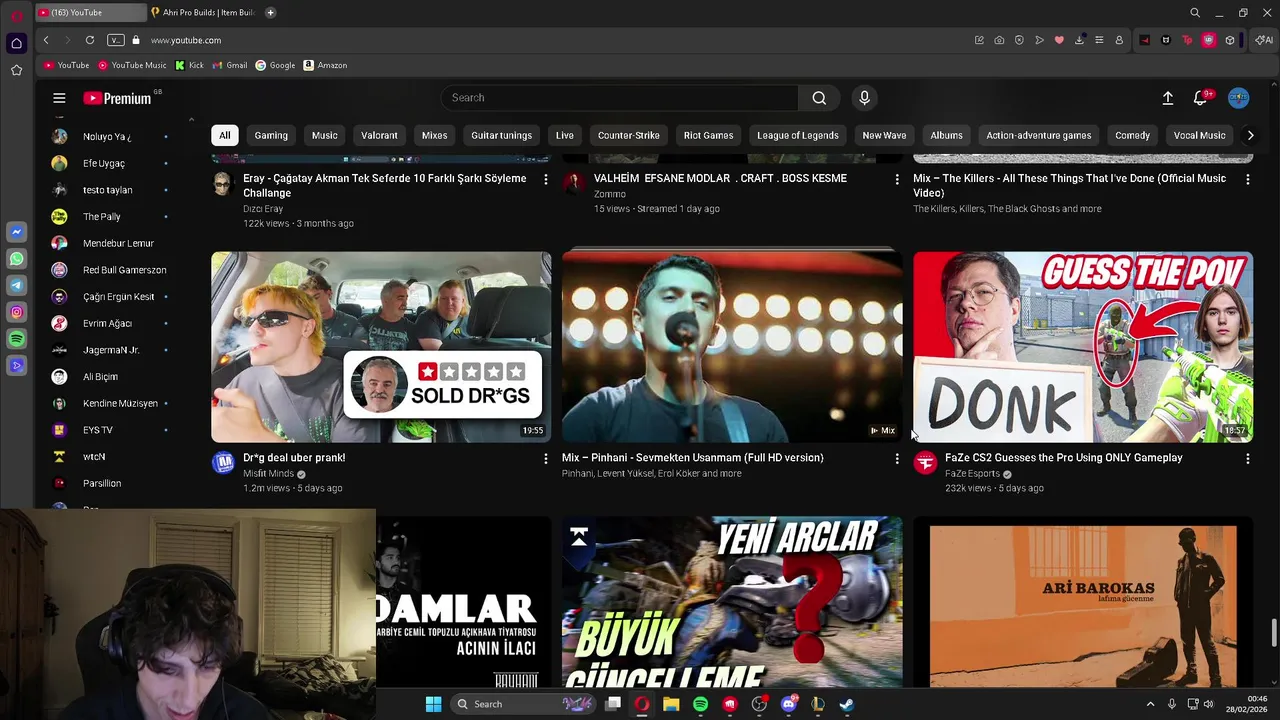
Task: Go back using the browser back arrow
Action: click(46, 40)
